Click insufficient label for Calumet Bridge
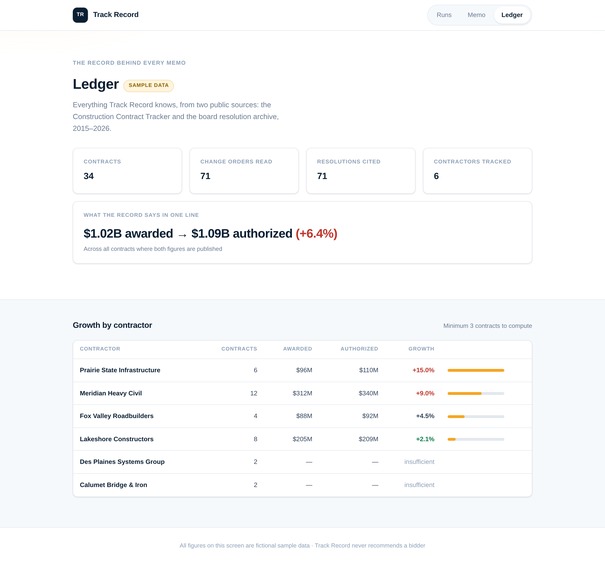This screenshot has height=573, width=605. 419,485
